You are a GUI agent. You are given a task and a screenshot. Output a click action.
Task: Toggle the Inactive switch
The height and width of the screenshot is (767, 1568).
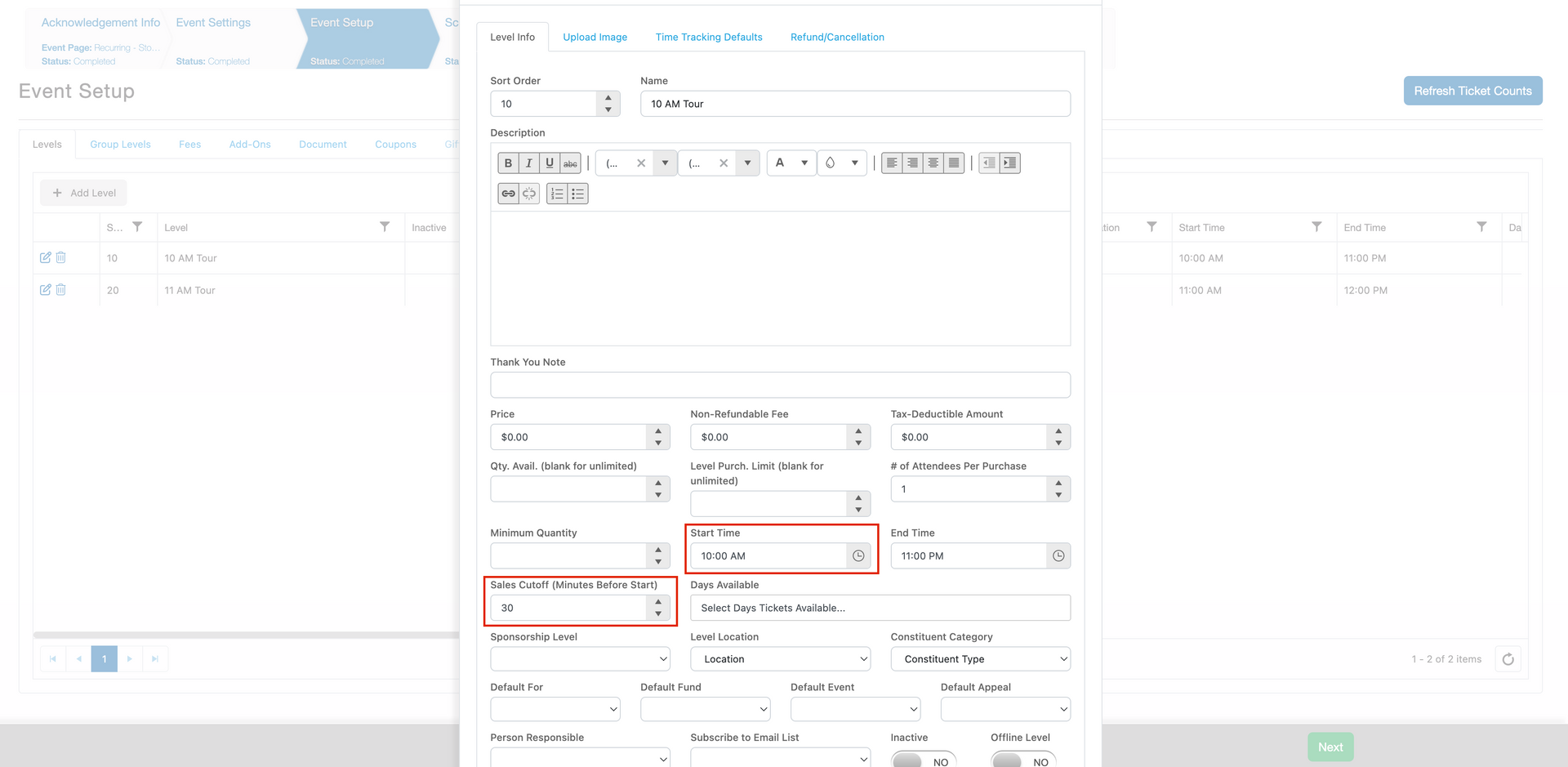924,761
